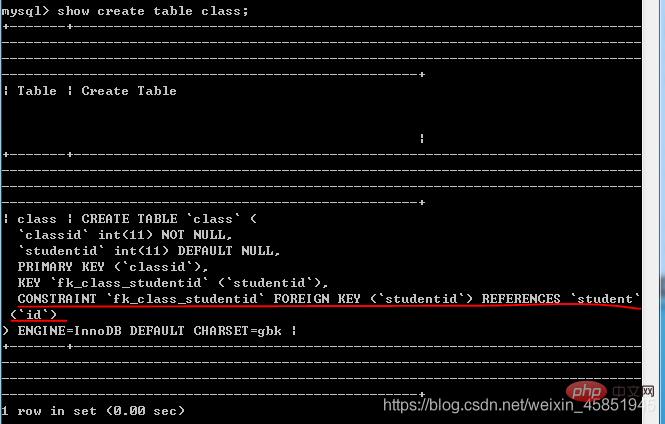Viewport: 665px width, 424px height.
Task: Click the mysql> prompt text
Action: [25, 11]
